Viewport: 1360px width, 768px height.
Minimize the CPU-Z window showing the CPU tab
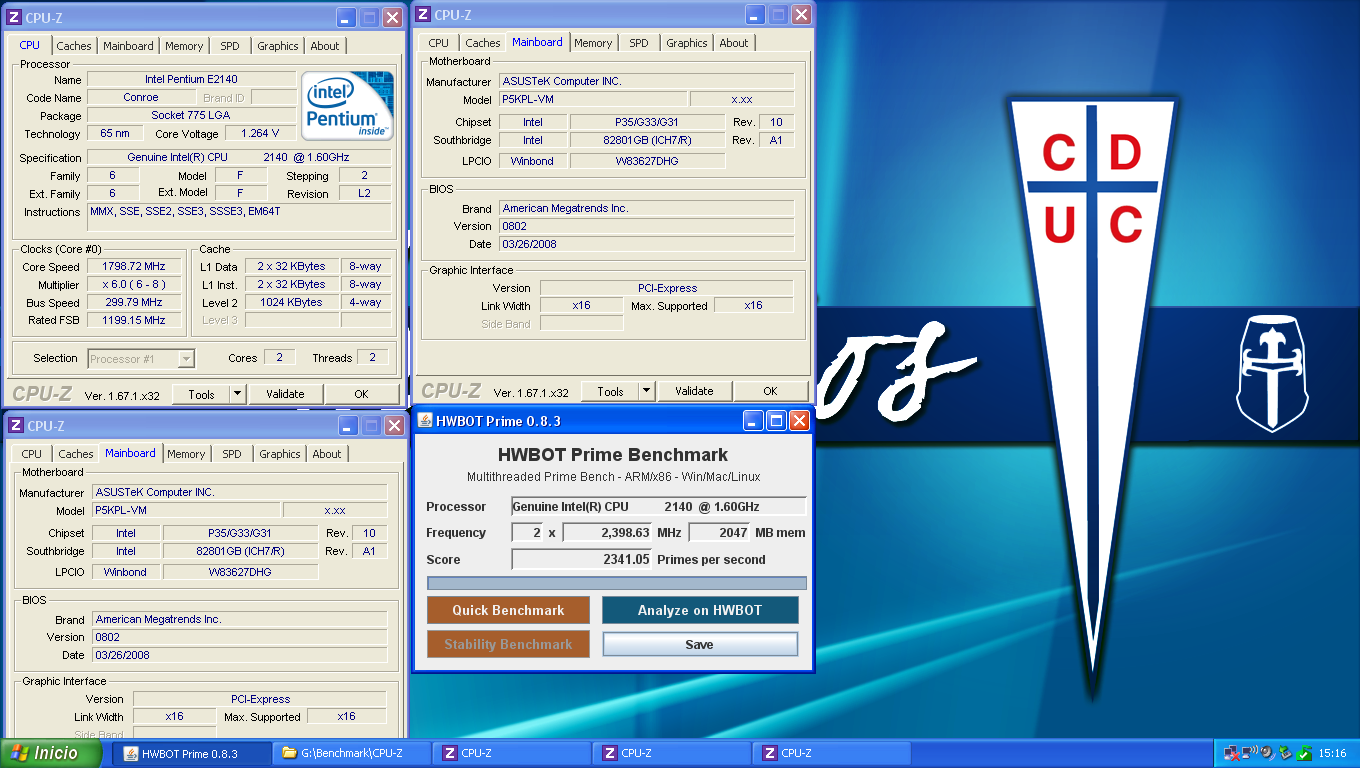click(x=346, y=17)
